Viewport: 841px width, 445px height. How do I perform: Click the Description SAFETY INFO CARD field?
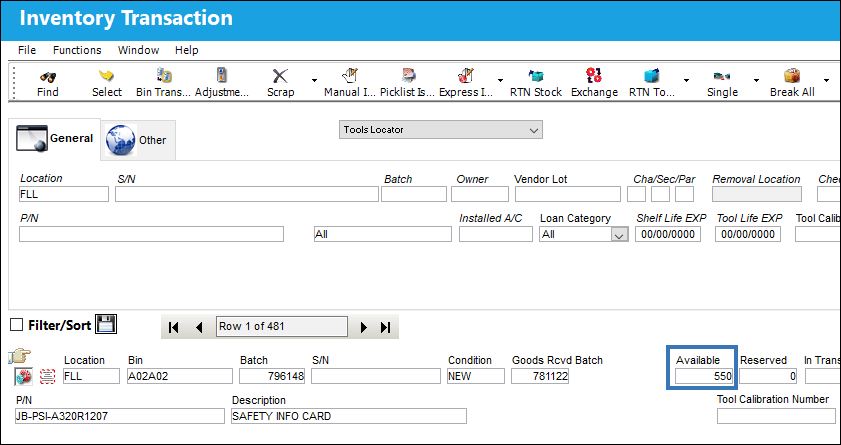pyautogui.click(x=349, y=416)
